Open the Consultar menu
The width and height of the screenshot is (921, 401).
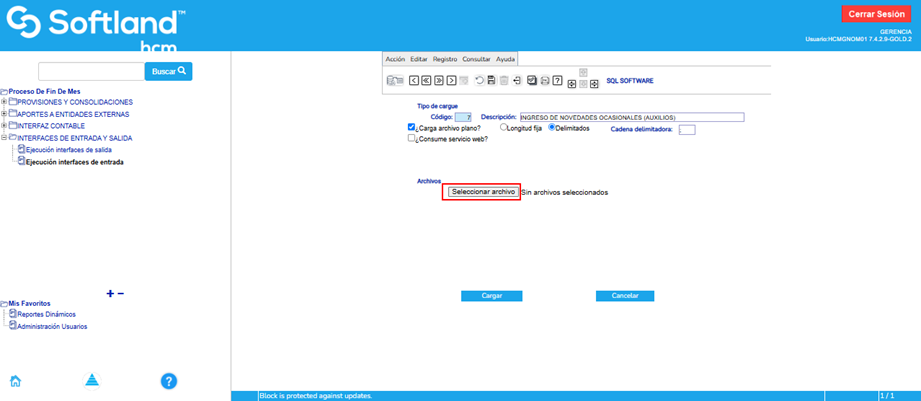pos(476,59)
